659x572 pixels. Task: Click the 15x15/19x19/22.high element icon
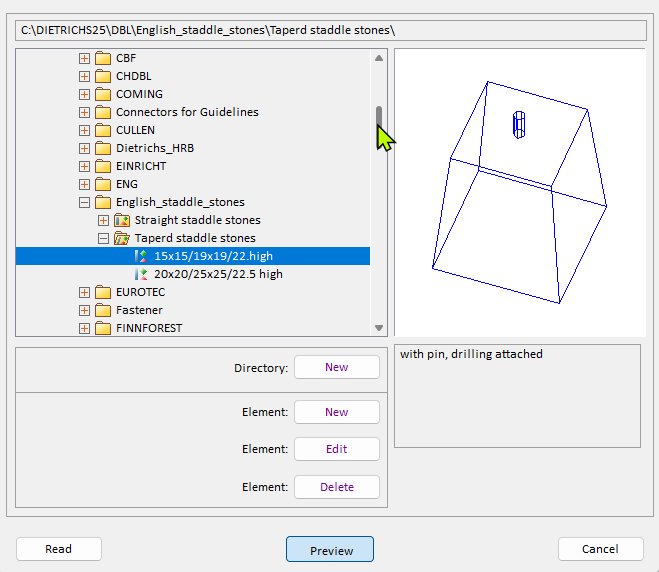[141, 256]
